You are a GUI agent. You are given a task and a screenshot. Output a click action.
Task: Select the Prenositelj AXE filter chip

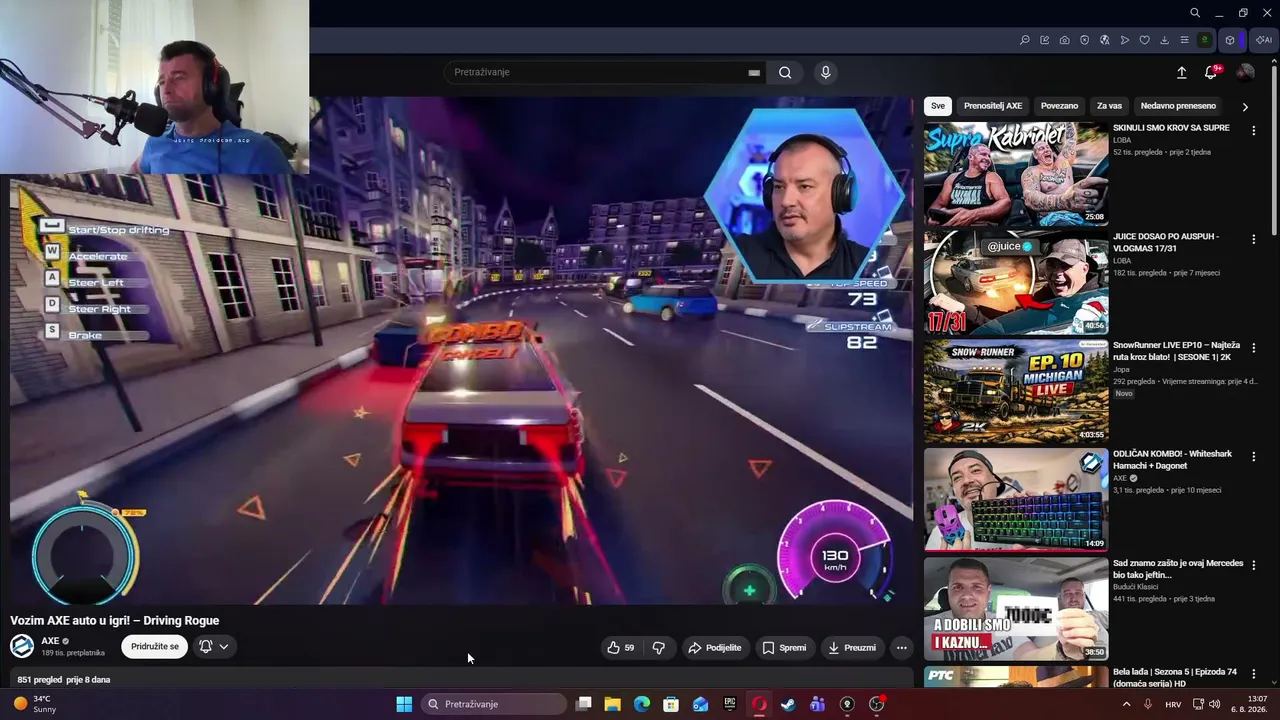click(993, 106)
